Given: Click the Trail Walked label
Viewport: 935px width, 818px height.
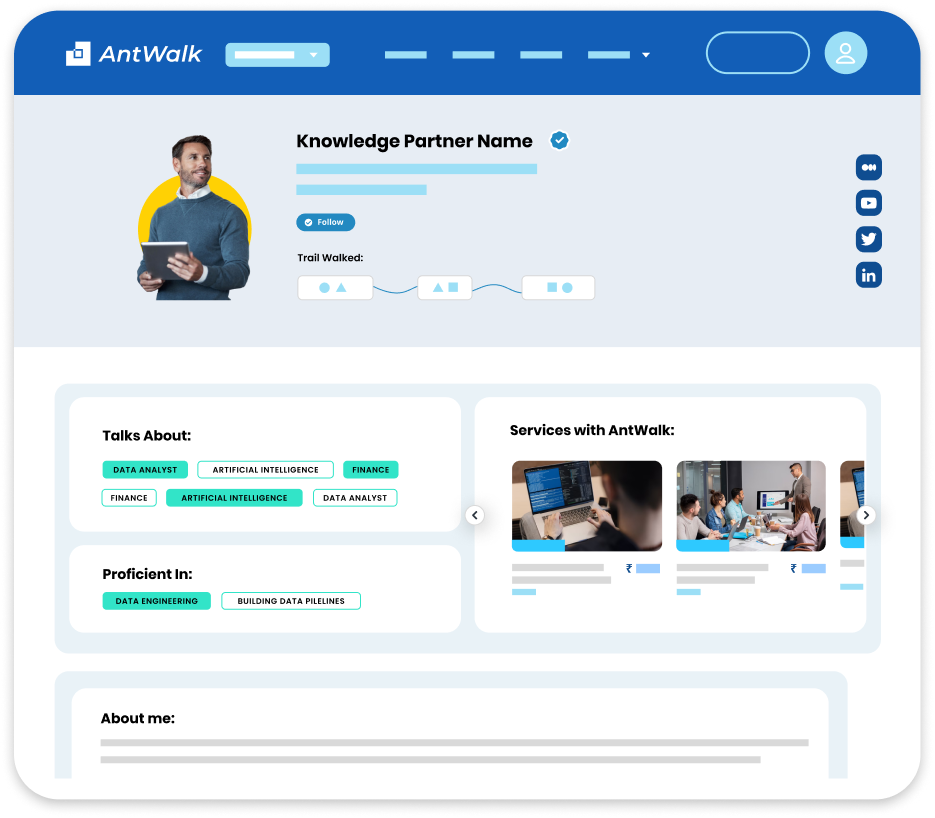Looking at the screenshot, I should tap(330, 258).
